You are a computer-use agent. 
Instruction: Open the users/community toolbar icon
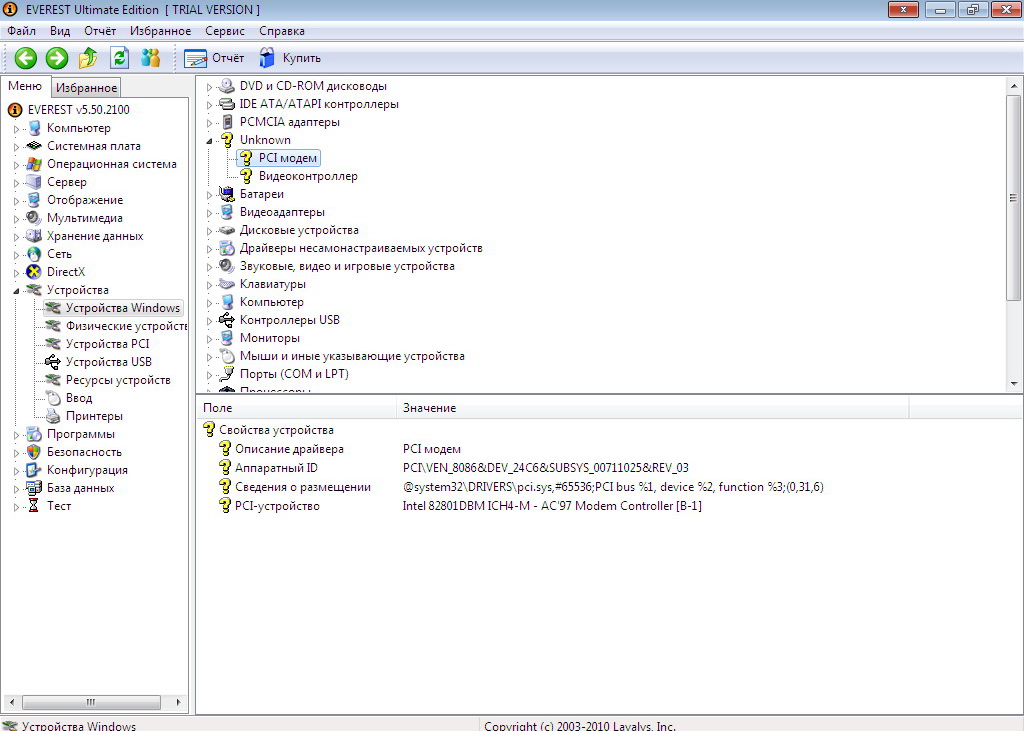click(x=150, y=58)
